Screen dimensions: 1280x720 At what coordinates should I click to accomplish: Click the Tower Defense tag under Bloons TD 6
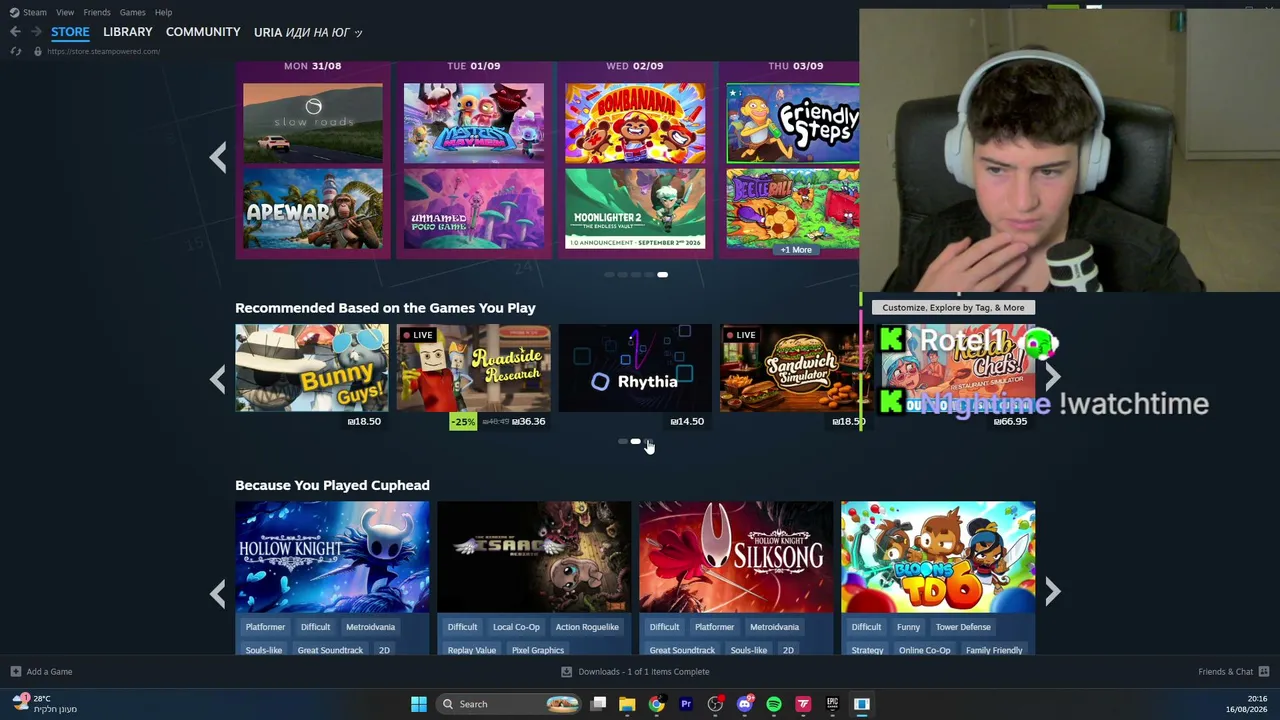coord(963,627)
